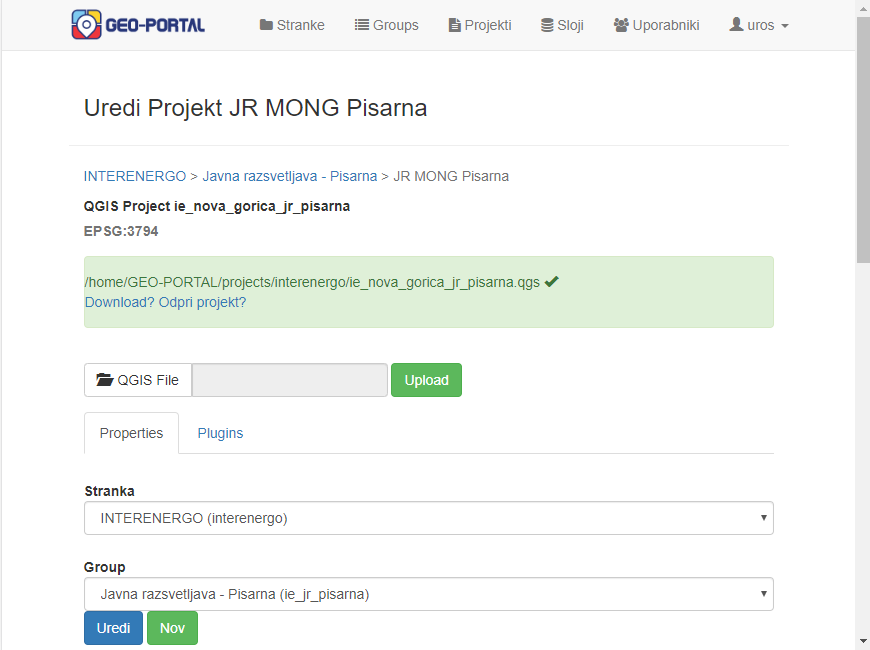Click the GEO-PORTAL logo icon
This screenshot has width=870, height=650.
[x=87, y=24]
